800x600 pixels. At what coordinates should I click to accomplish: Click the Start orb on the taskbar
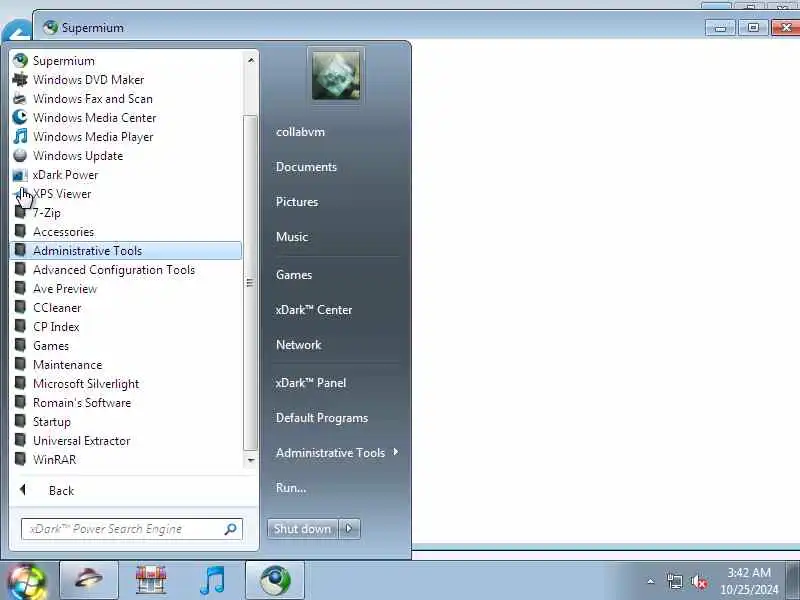pos(27,582)
